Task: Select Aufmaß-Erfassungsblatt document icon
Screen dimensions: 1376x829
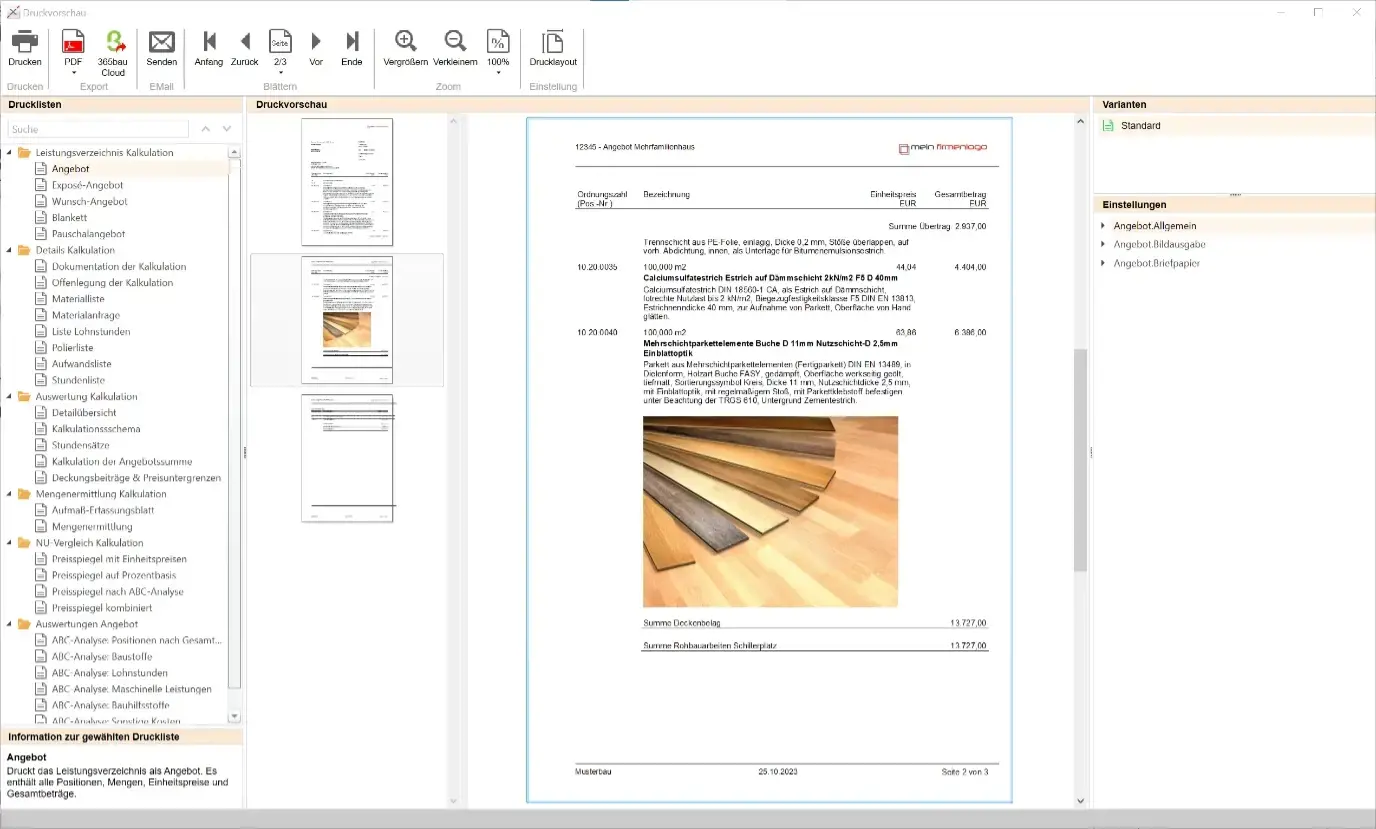Action: click(x=41, y=510)
